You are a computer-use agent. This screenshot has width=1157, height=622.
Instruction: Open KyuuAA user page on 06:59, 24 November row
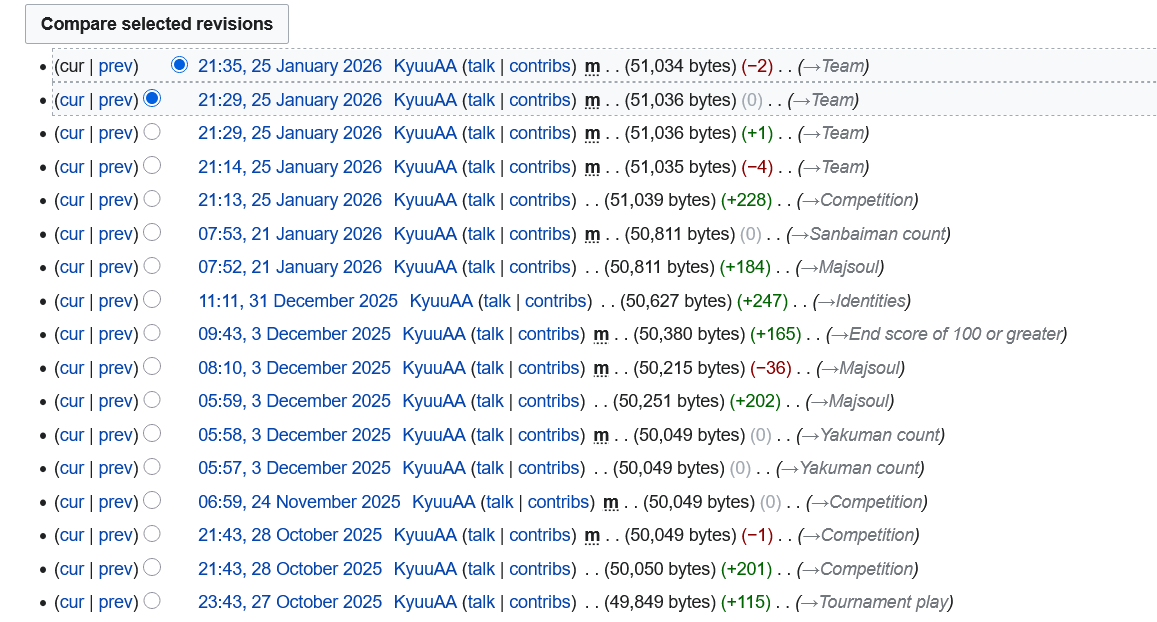tap(443, 502)
